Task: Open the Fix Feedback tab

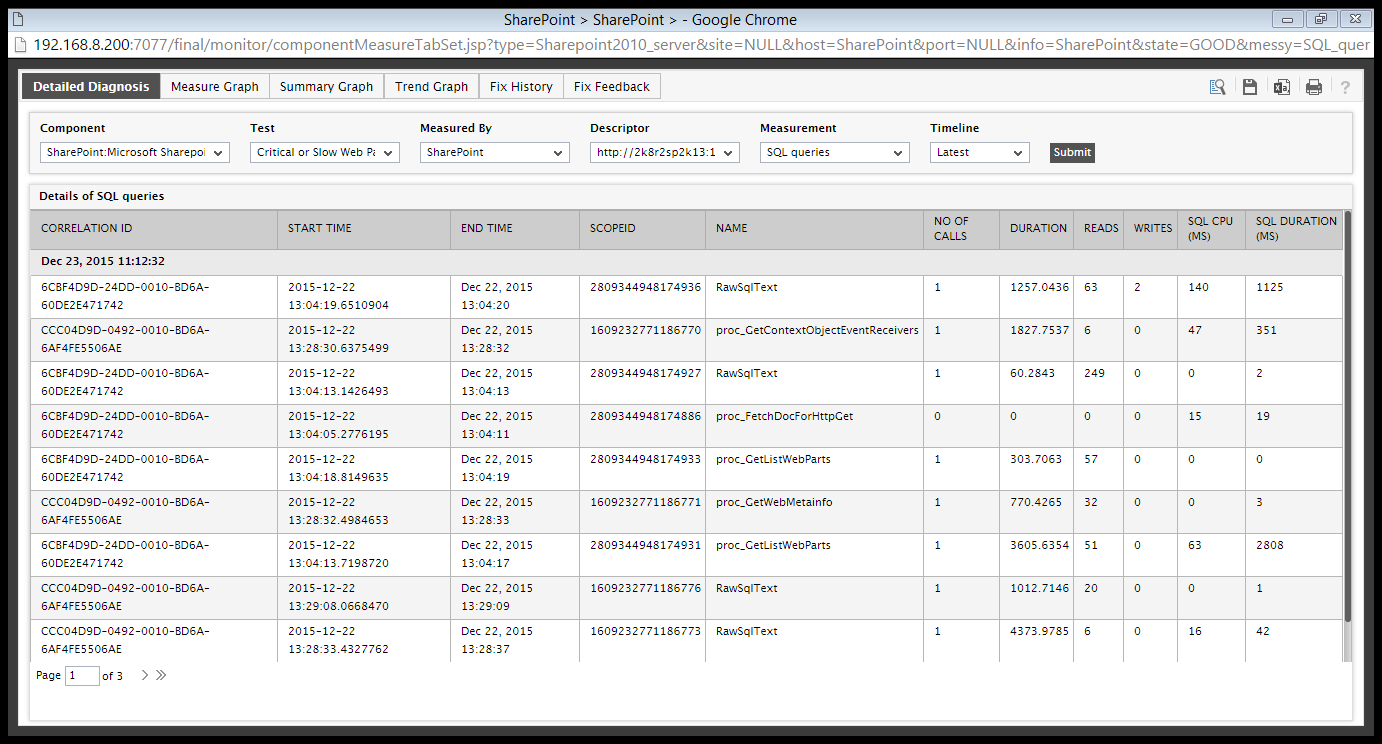Action: (x=612, y=86)
